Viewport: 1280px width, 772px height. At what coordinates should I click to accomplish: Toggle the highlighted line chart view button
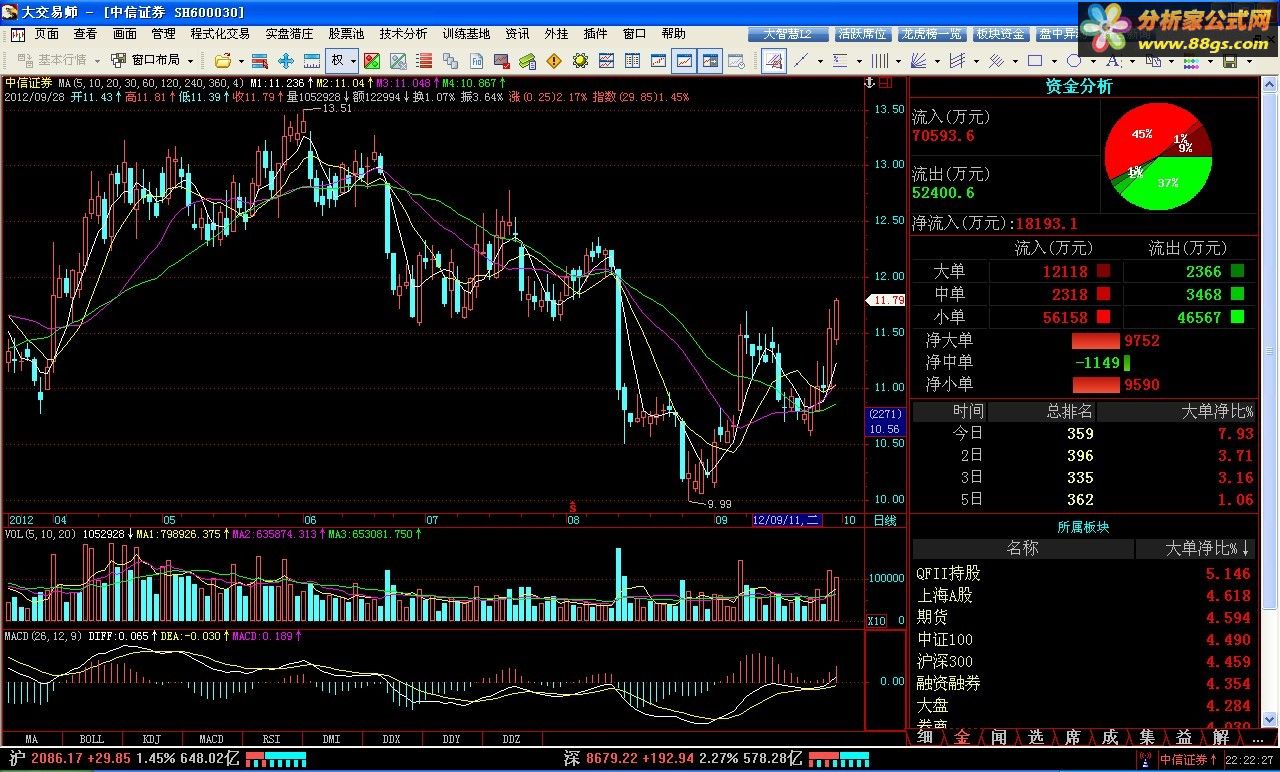coord(684,61)
